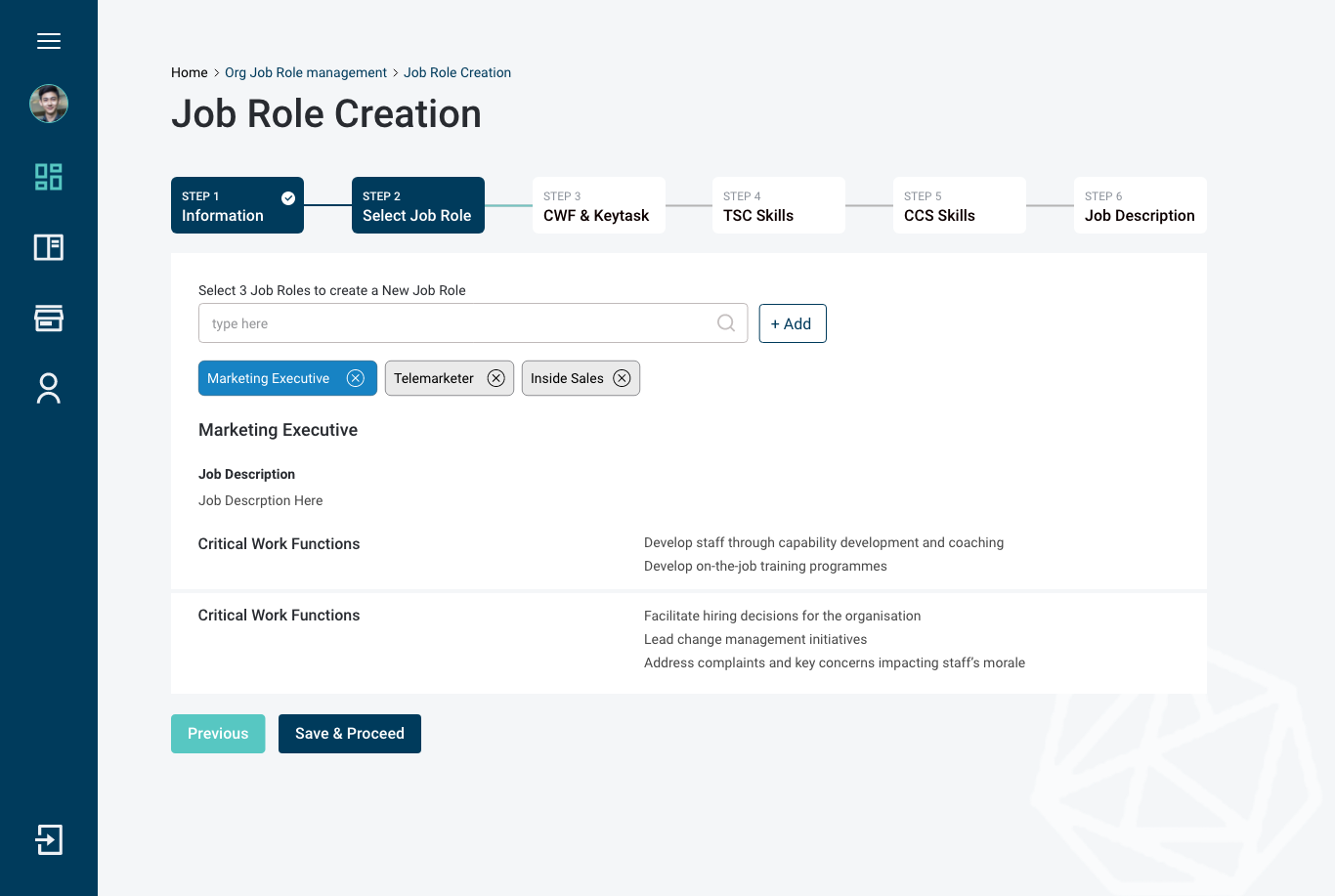This screenshot has height=896, width=1335.
Task: Click the logout icon in sidebar
Action: click(49, 839)
